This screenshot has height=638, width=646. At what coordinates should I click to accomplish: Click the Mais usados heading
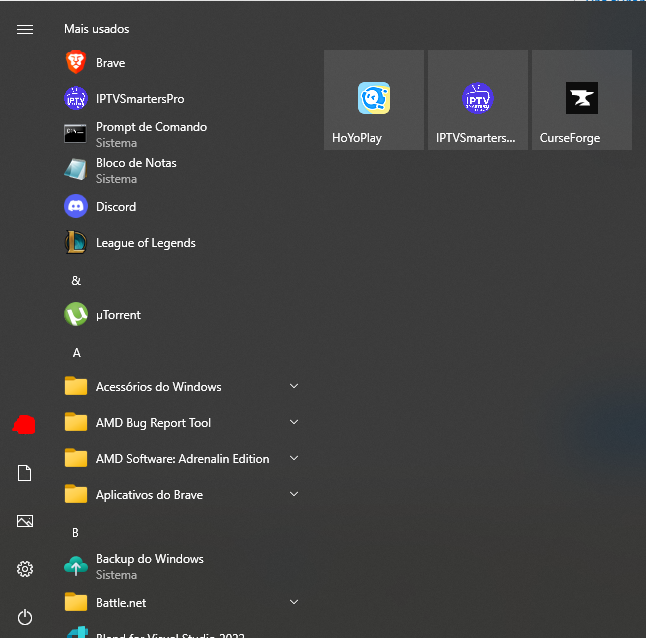click(x=96, y=29)
